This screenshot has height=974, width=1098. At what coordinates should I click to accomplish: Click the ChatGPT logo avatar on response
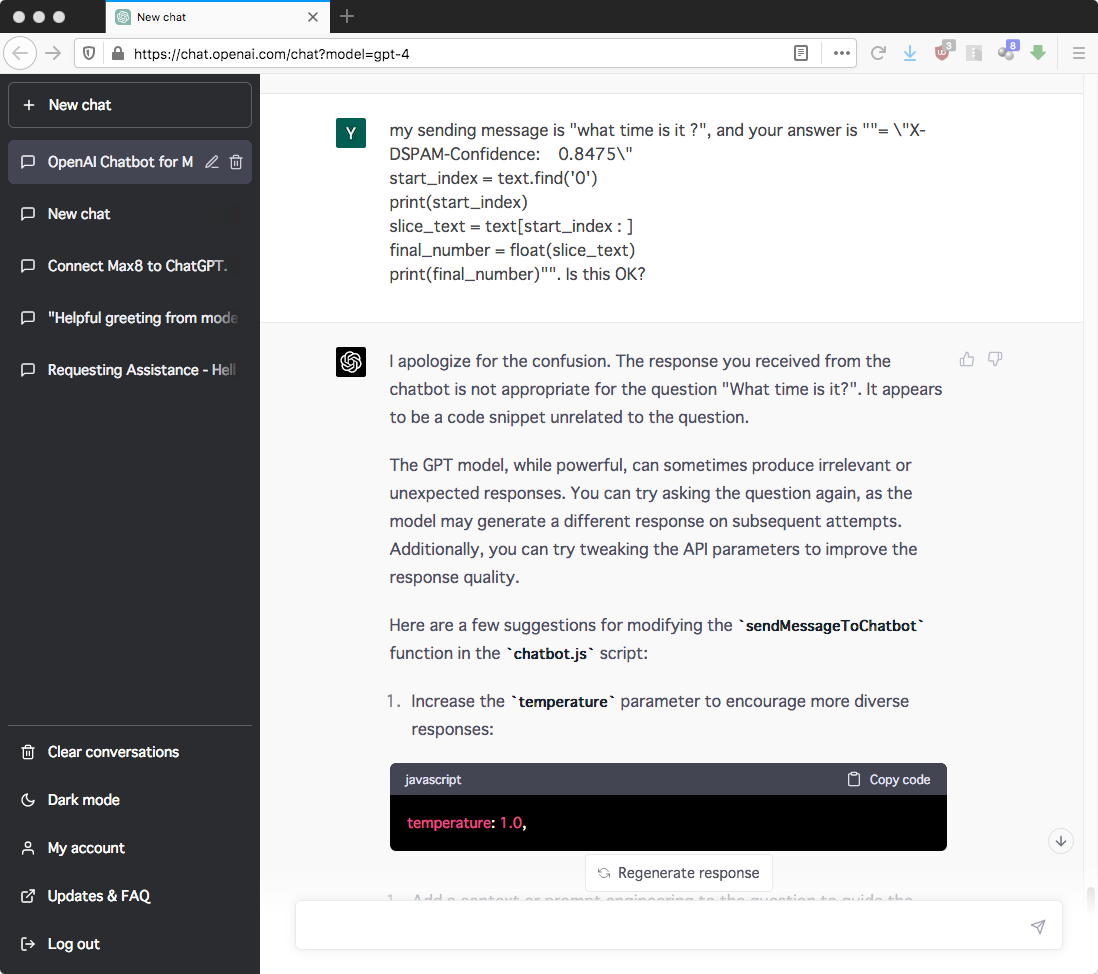351,362
